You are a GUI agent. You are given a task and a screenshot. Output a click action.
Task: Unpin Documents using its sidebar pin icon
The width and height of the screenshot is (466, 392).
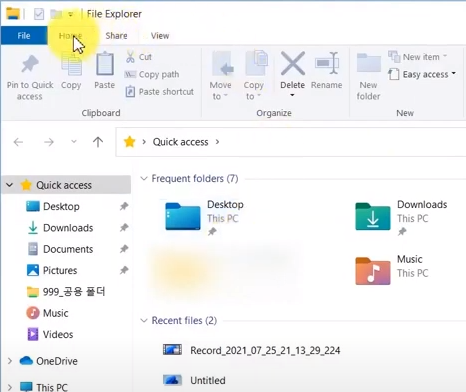pos(124,249)
